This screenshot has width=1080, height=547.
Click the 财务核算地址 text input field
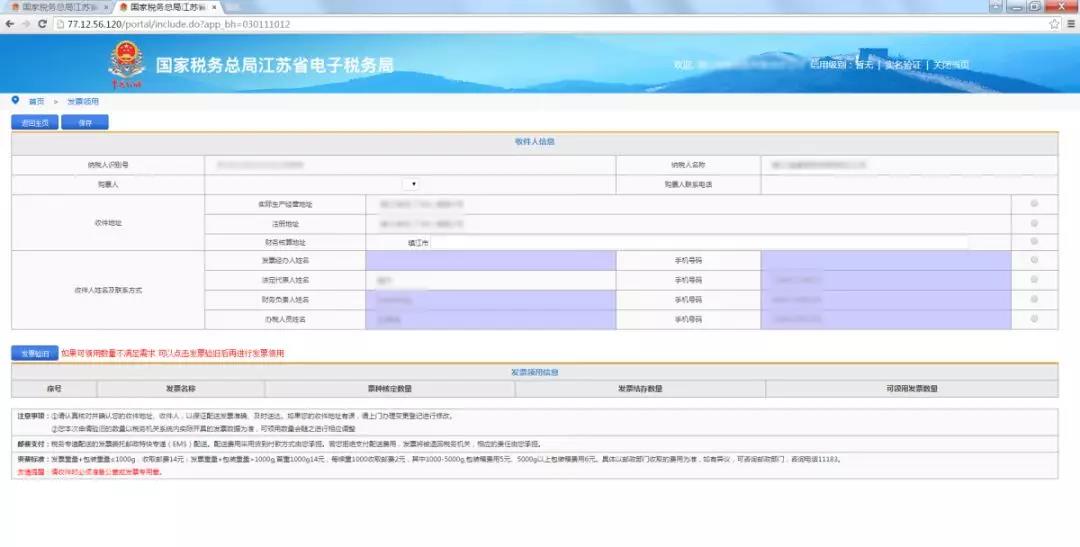click(698, 242)
